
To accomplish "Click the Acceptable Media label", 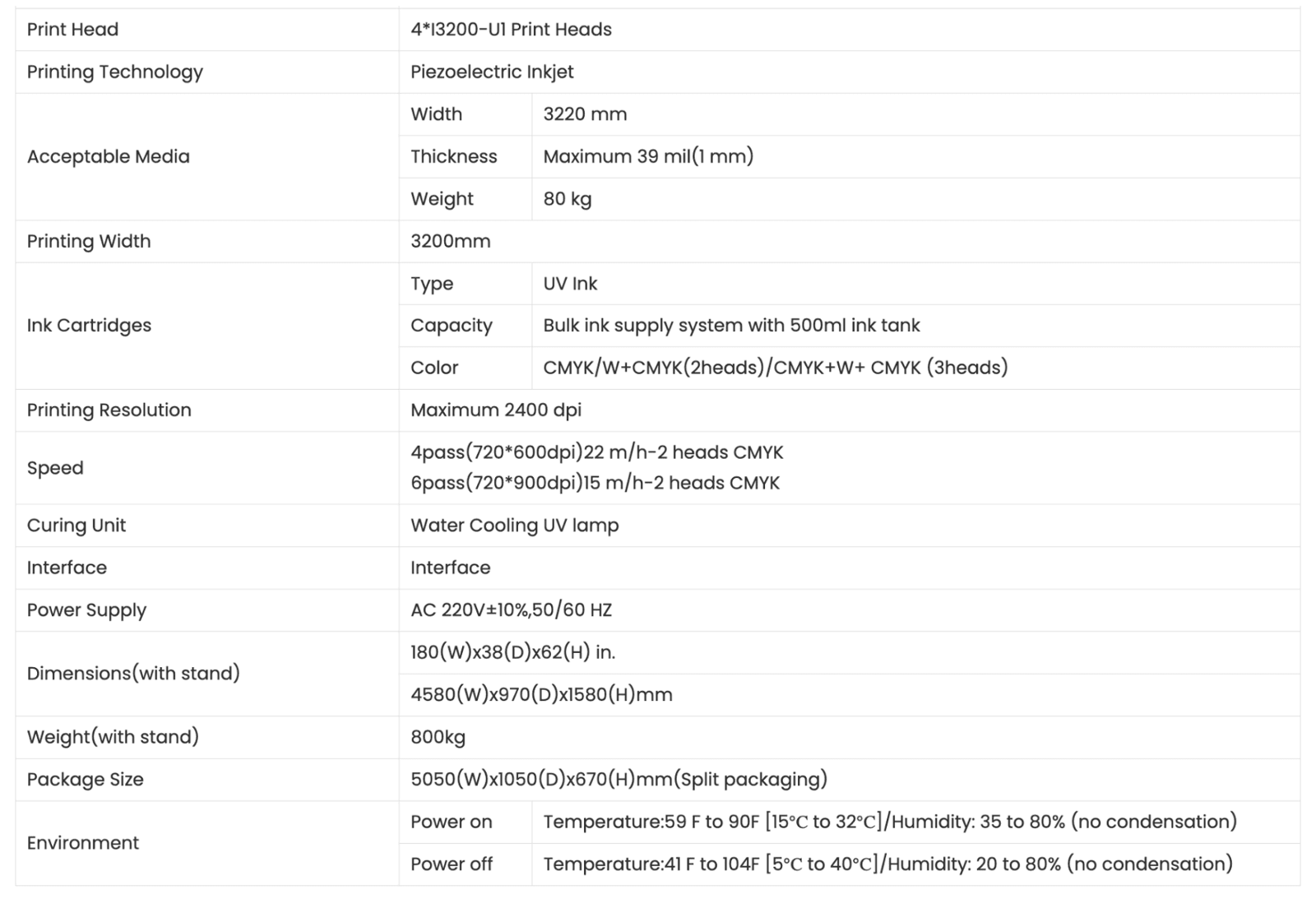I will 108,156.
